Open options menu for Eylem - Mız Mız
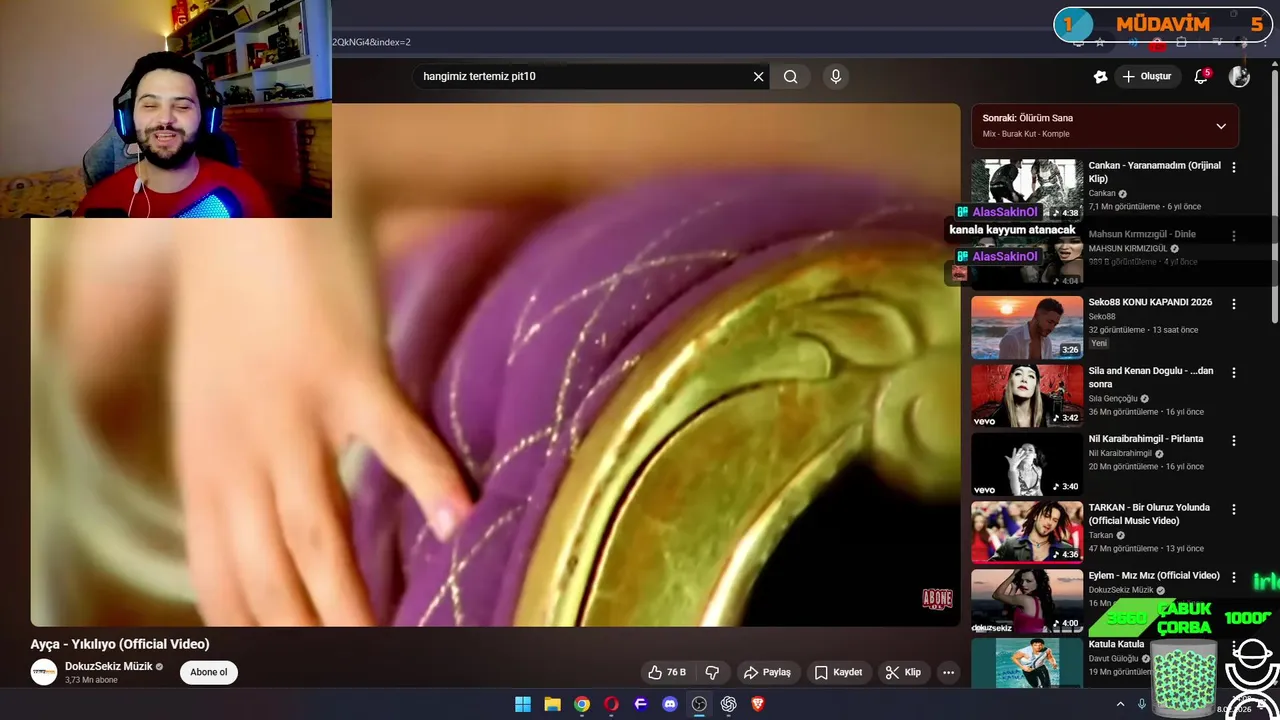The height and width of the screenshot is (720, 1280). pyautogui.click(x=1234, y=577)
